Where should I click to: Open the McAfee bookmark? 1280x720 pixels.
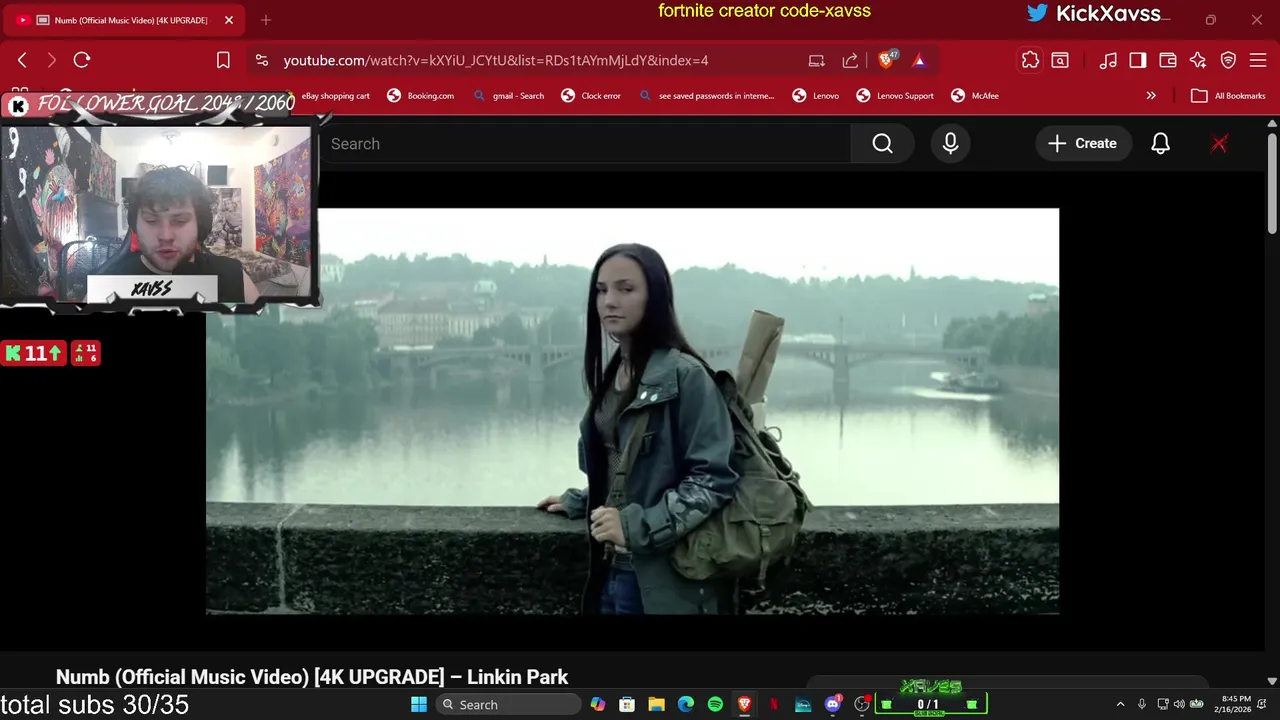click(x=975, y=96)
